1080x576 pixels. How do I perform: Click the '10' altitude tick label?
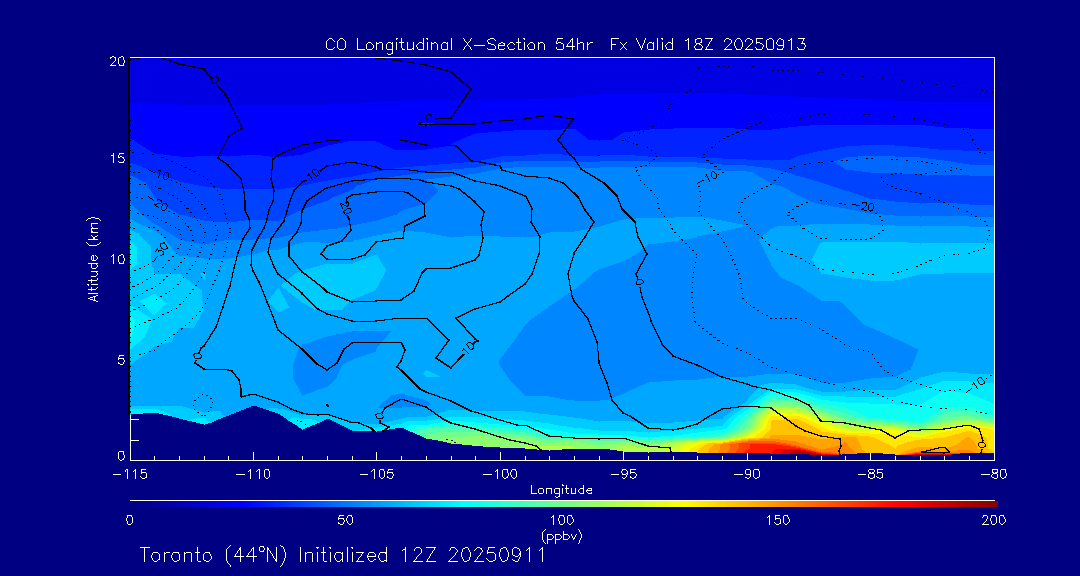click(118, 258)
